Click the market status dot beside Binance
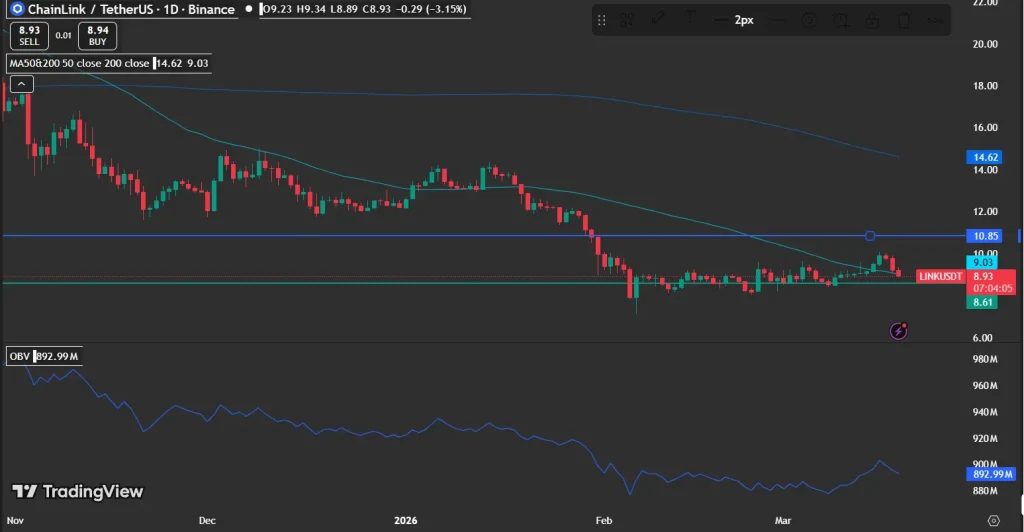 click(249, 9)
